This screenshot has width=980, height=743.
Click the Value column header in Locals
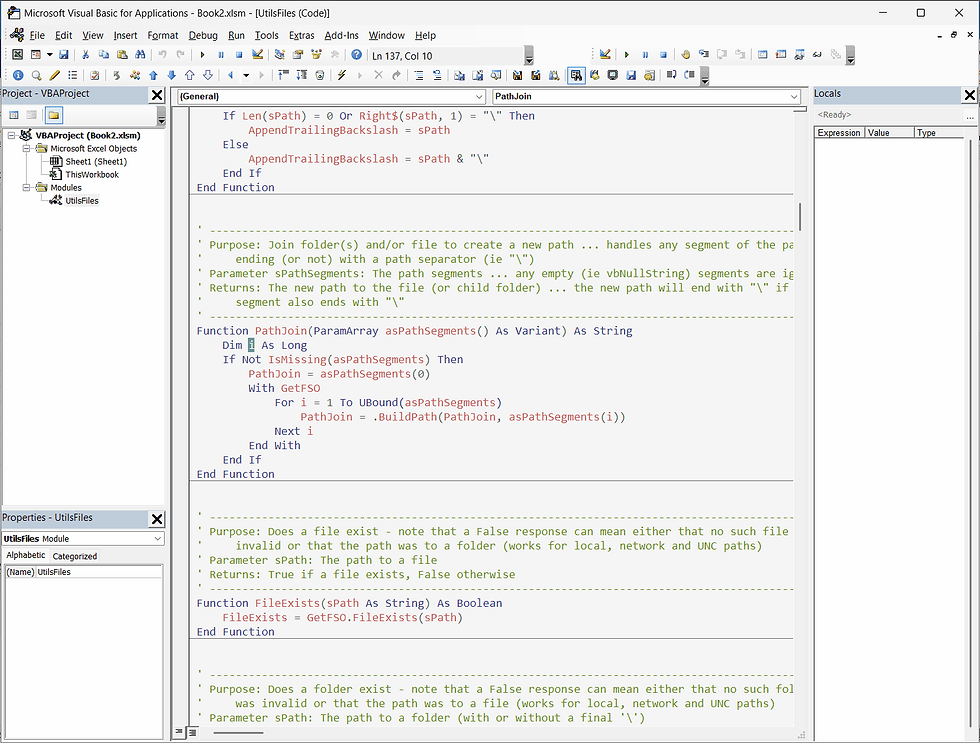(x=889, y=132)
